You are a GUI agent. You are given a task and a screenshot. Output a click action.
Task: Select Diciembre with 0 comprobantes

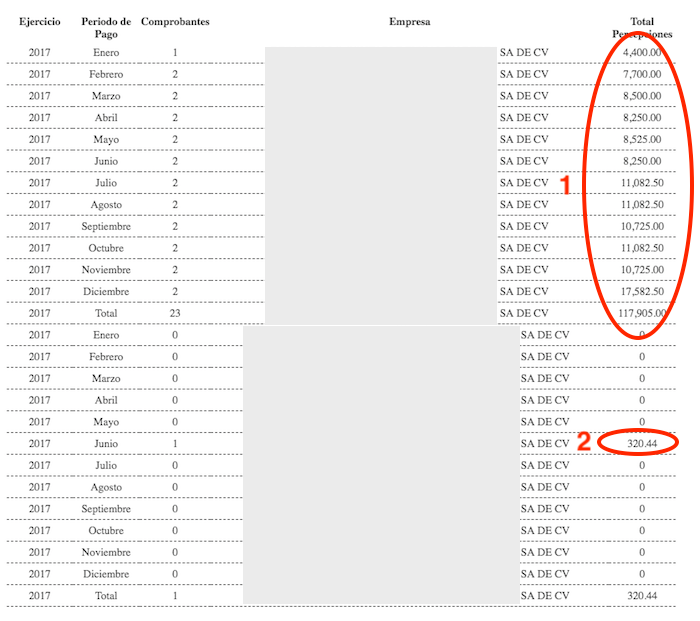[106, 574]
